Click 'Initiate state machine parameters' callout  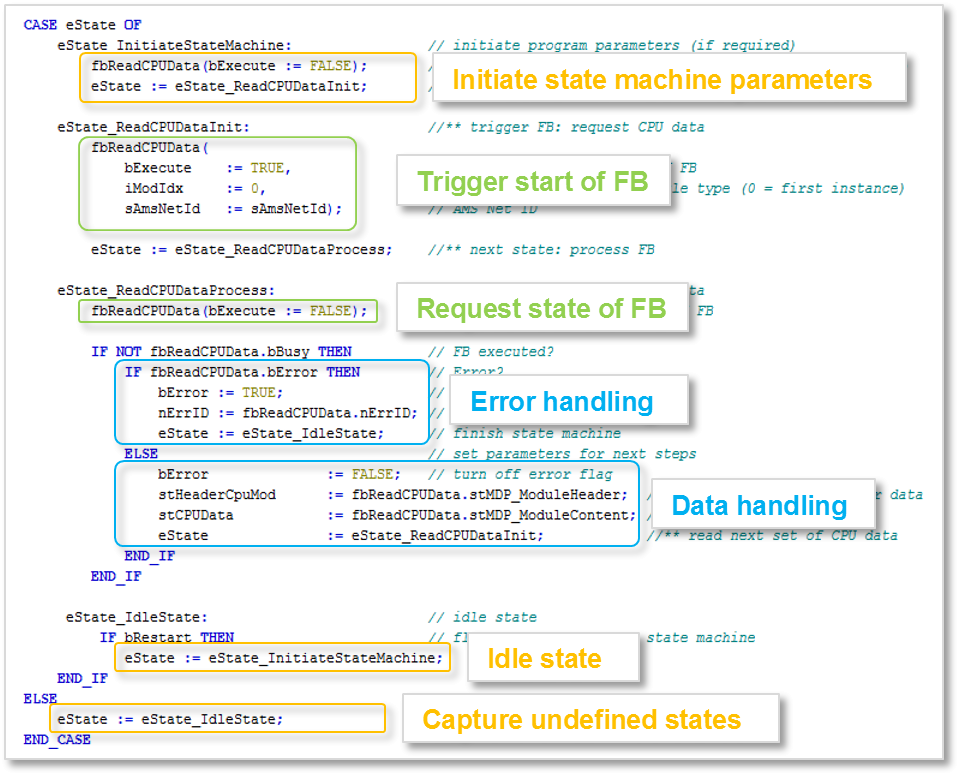click(669, 78)
